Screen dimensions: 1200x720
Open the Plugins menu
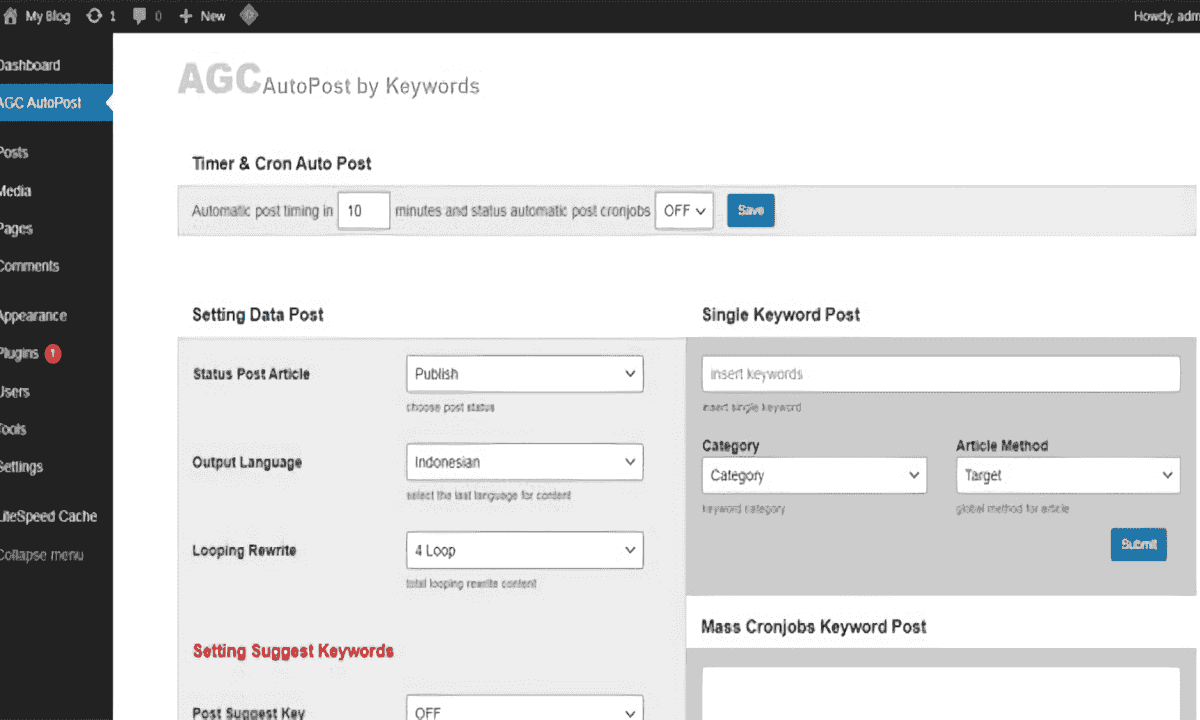(20, 353)
